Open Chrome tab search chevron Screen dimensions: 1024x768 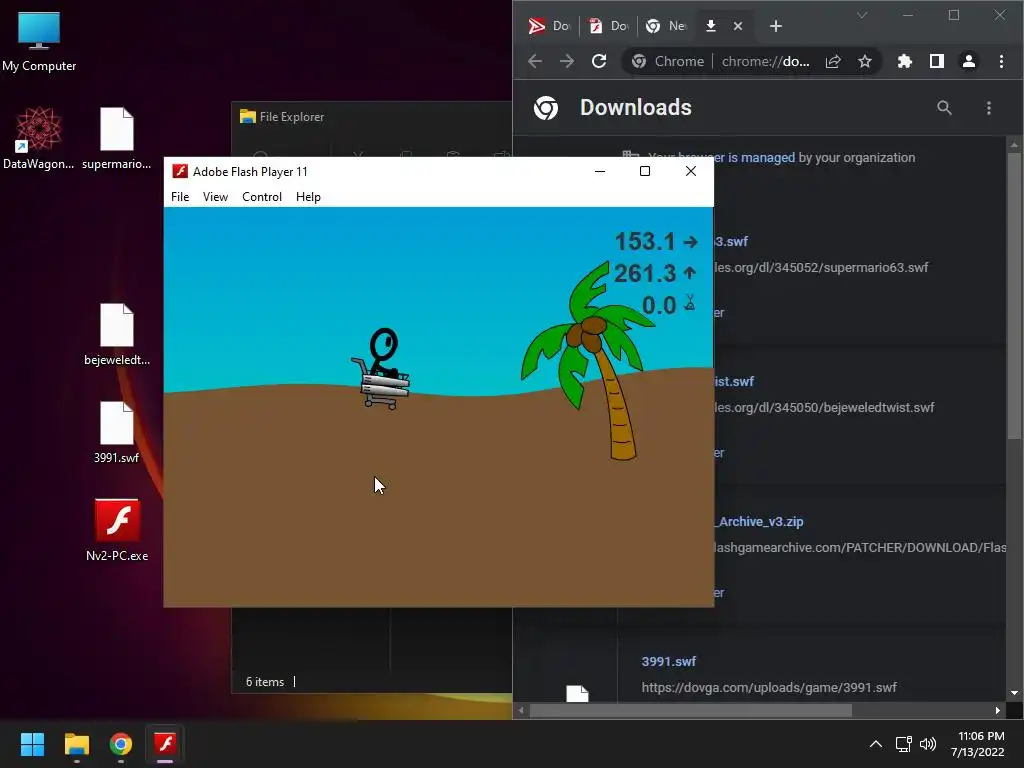coord(862,15)
